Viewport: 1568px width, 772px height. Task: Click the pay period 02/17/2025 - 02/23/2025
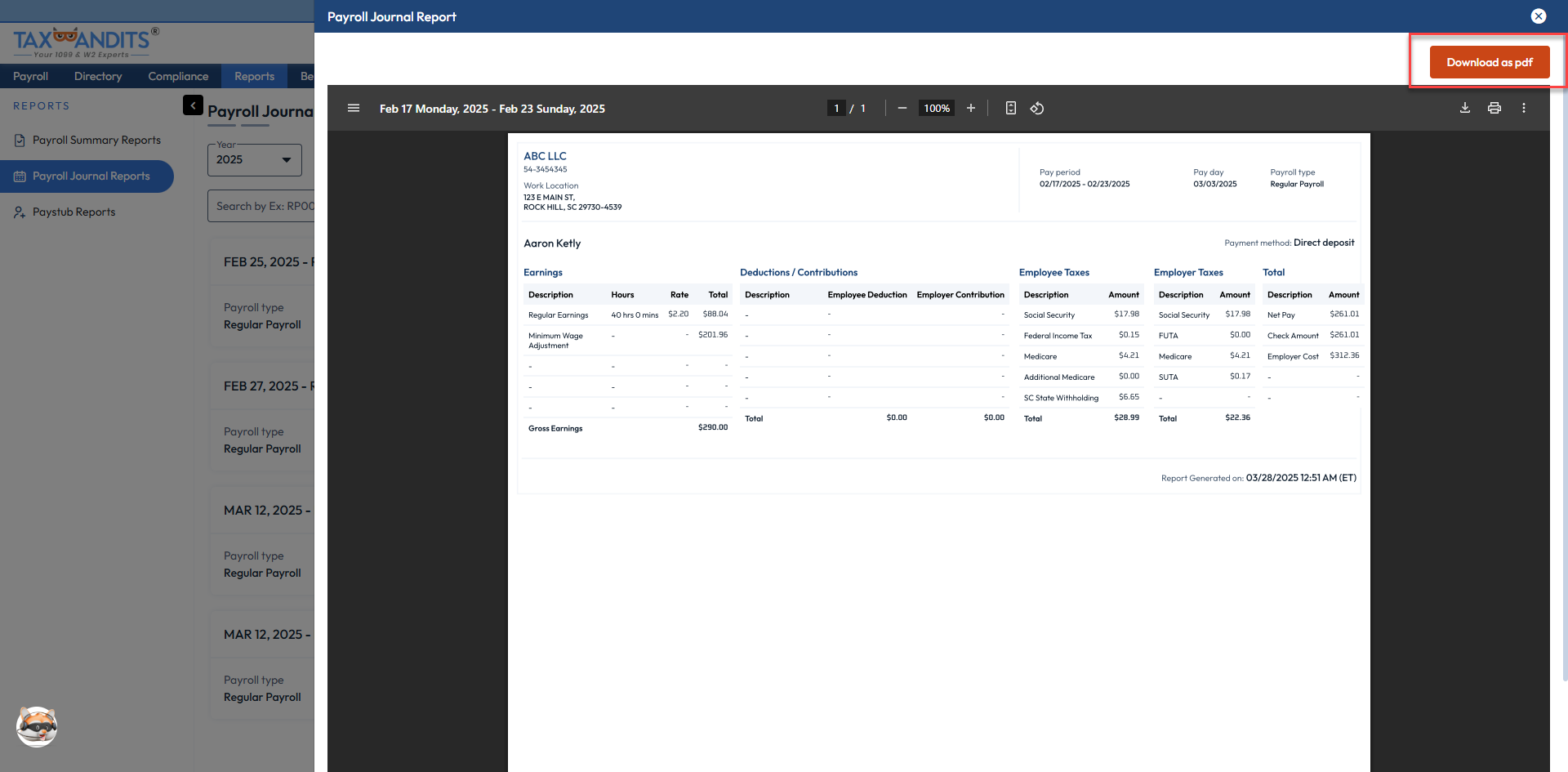1085,185
